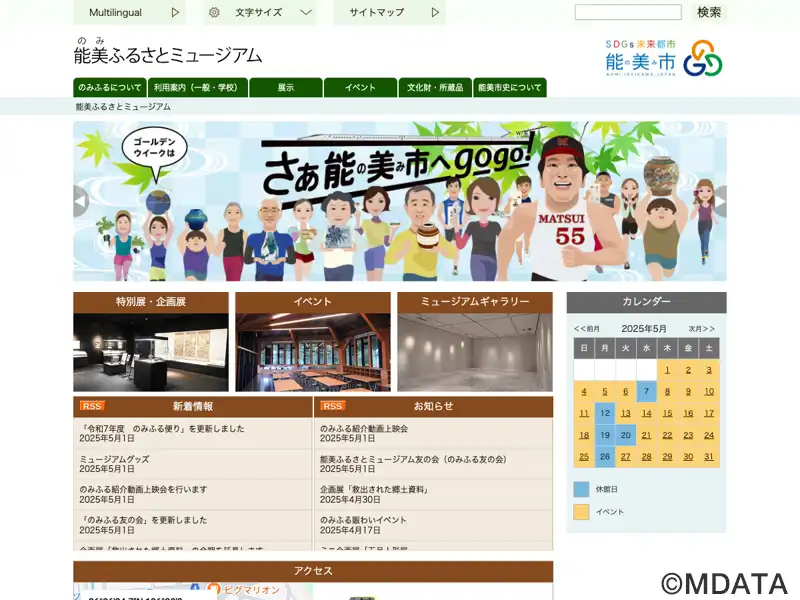The height and width of the screenshot is (600, 800).
Task: Select May 15 in the calendar
Action: 667,413
